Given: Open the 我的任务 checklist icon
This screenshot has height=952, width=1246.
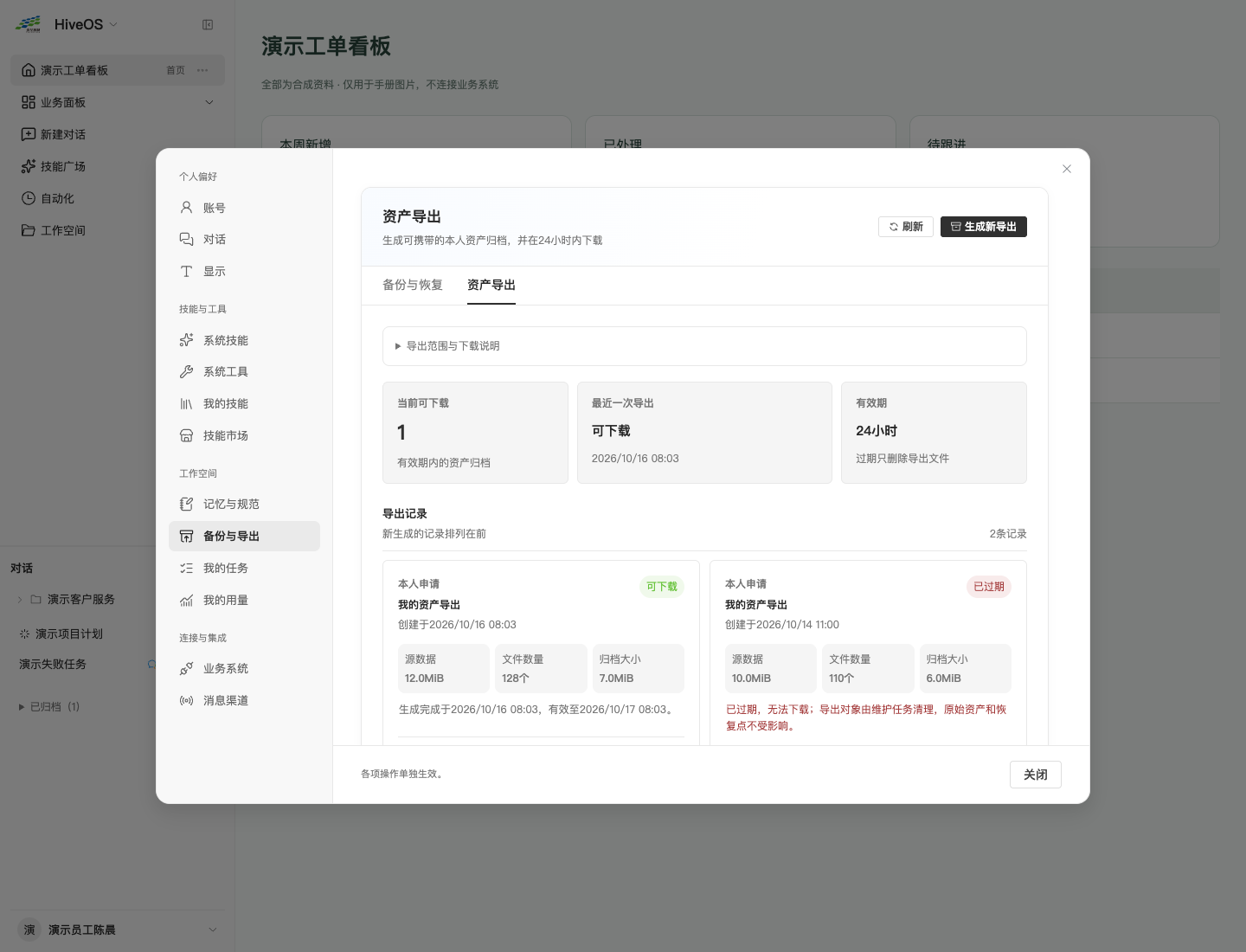Looking at the screenshot, I should tap(186, 569).
